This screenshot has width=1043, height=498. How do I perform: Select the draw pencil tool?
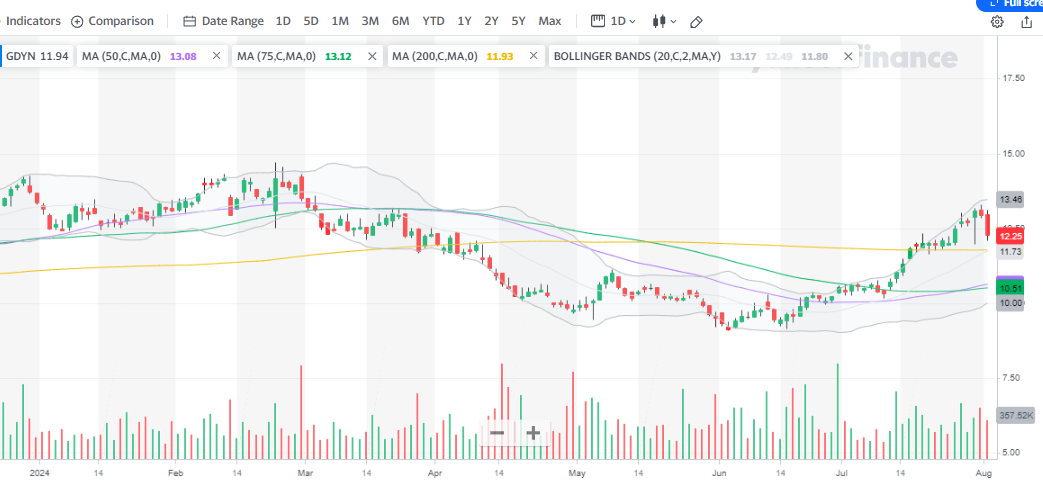[697, 21]
